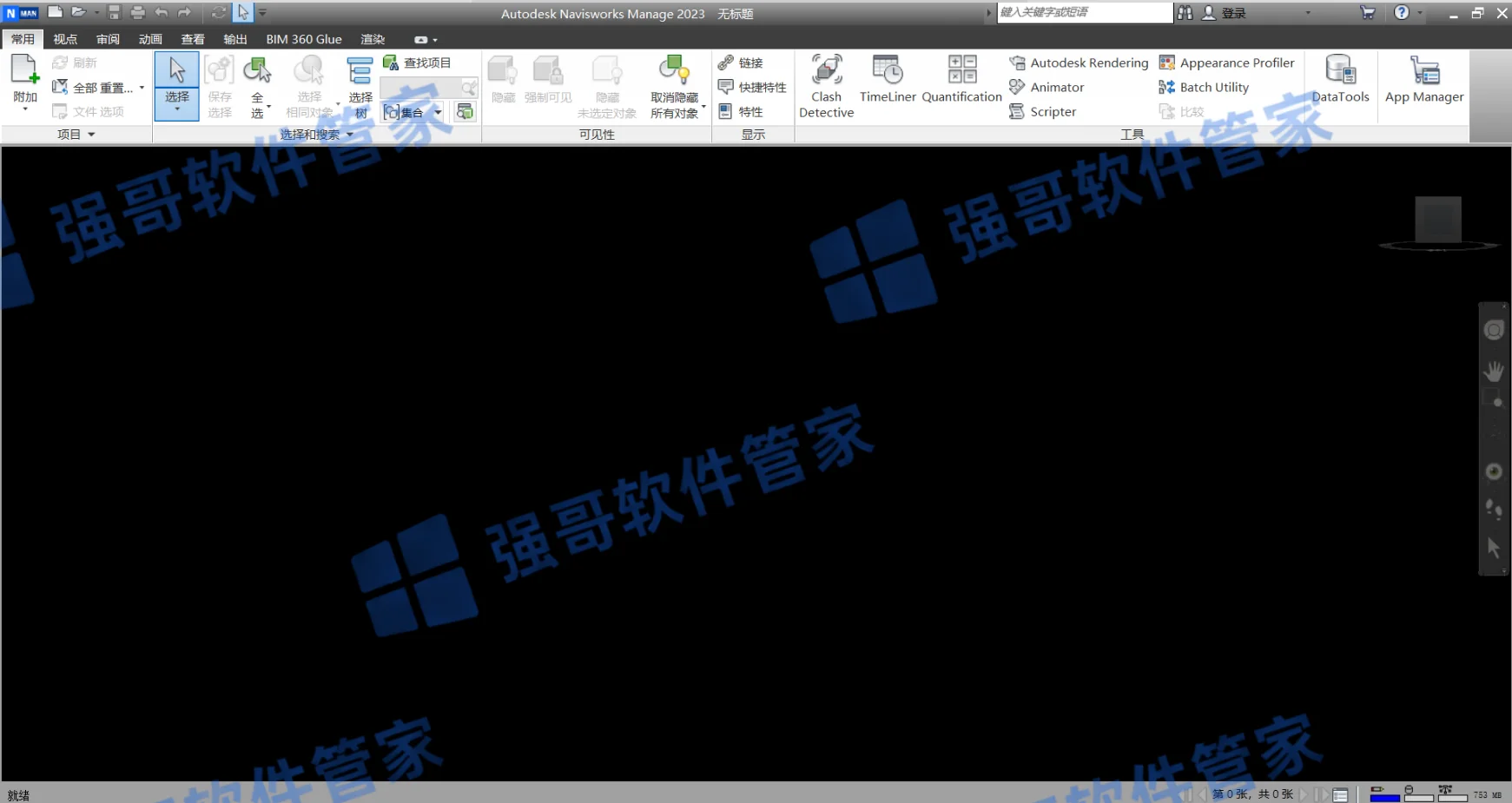
Task: Activate the Walk footsteps tool in navigation bar
Action: click(x=1494, y=509)
